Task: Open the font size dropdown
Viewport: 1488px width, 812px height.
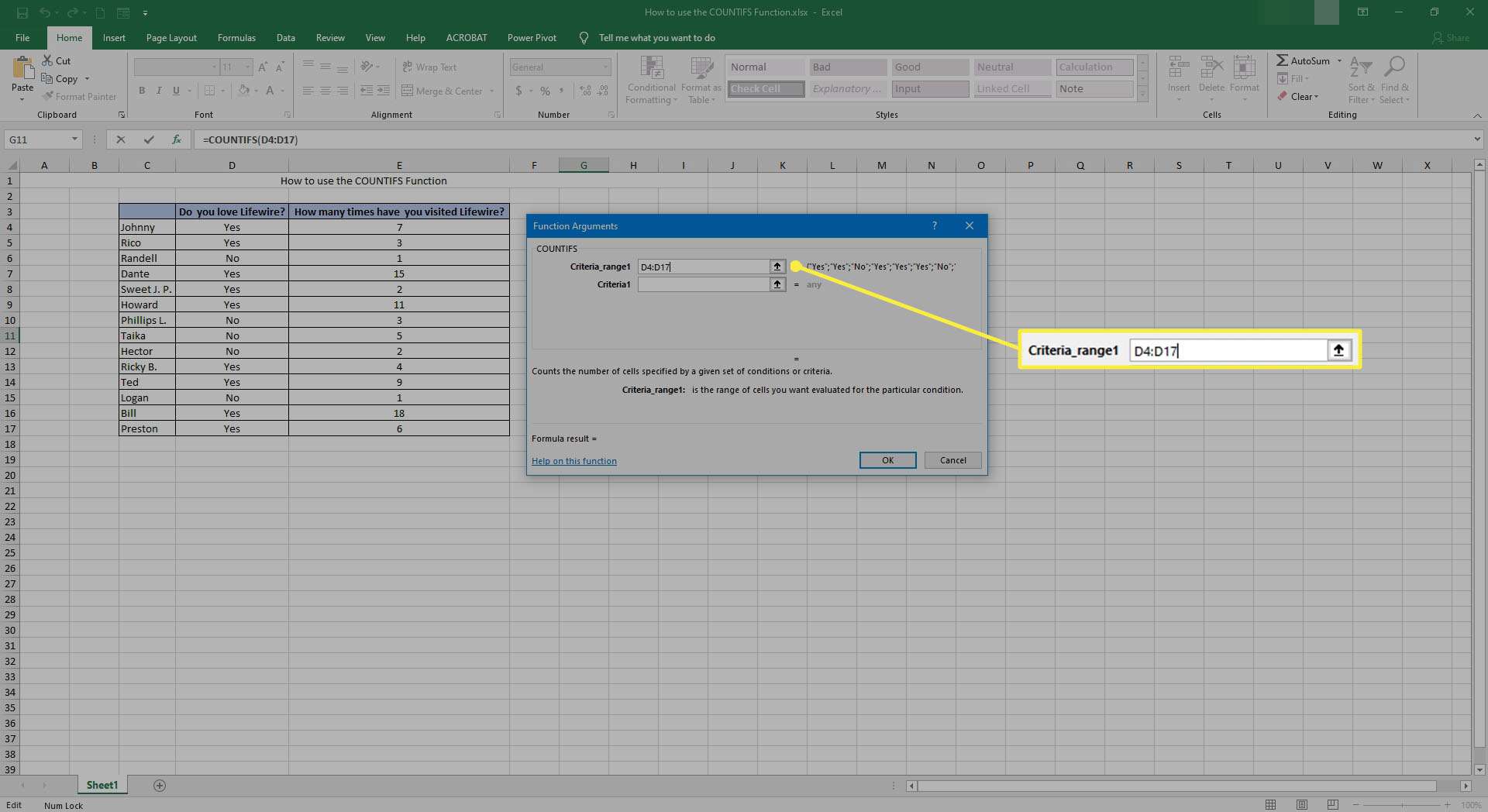Action: tap(248, 67)
